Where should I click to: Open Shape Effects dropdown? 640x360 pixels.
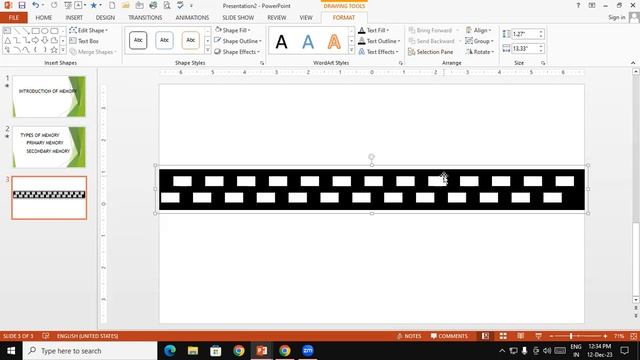(237, 52)
